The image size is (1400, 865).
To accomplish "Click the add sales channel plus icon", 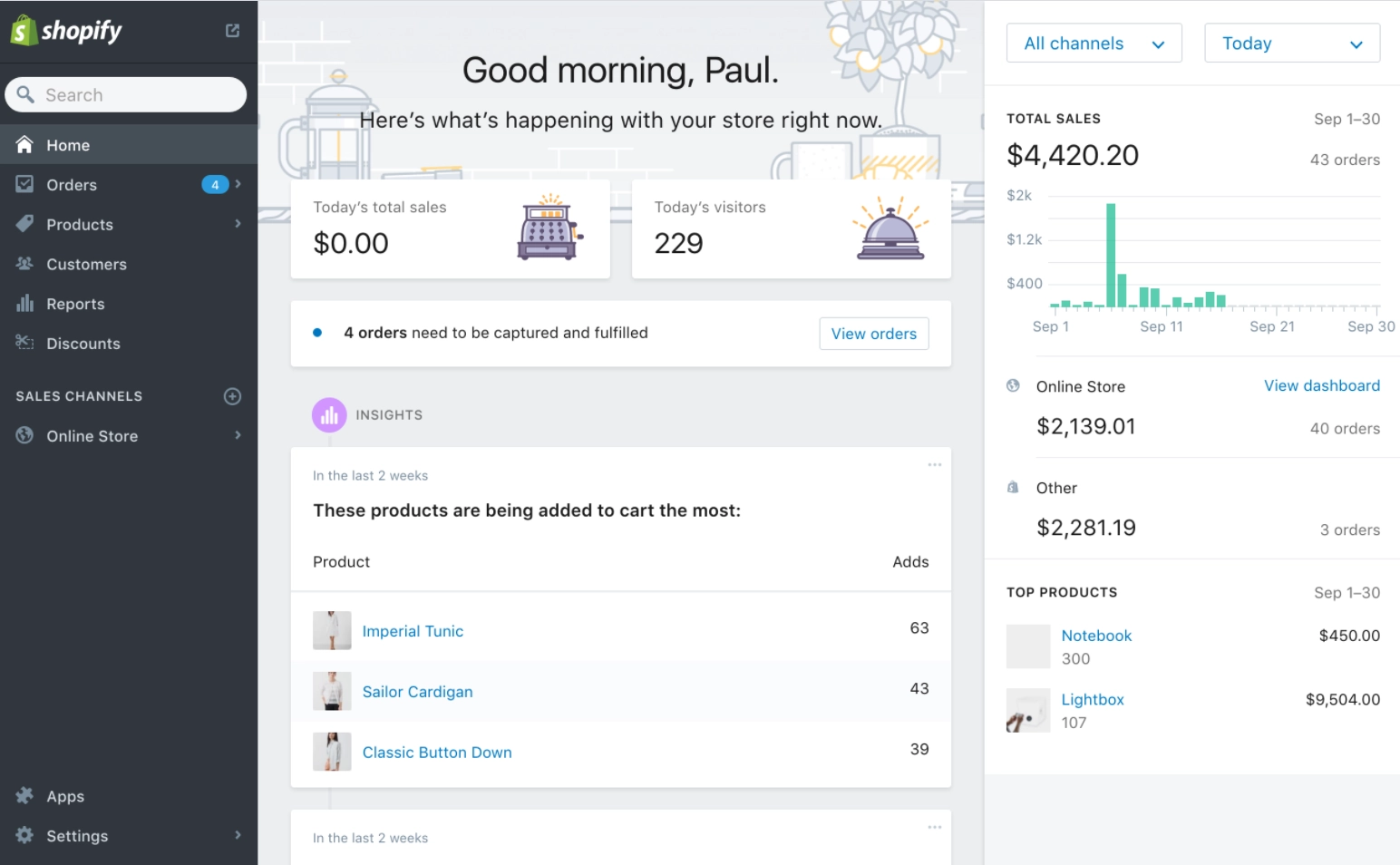I will (x=232, y=396).
